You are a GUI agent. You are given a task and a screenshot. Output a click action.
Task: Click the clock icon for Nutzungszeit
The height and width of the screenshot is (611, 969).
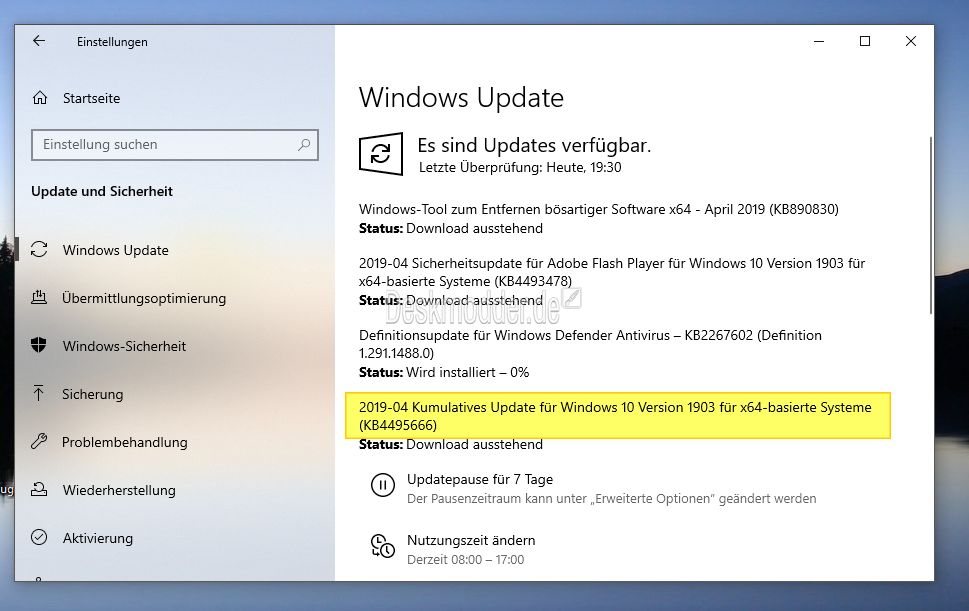(x=383, y=546)
